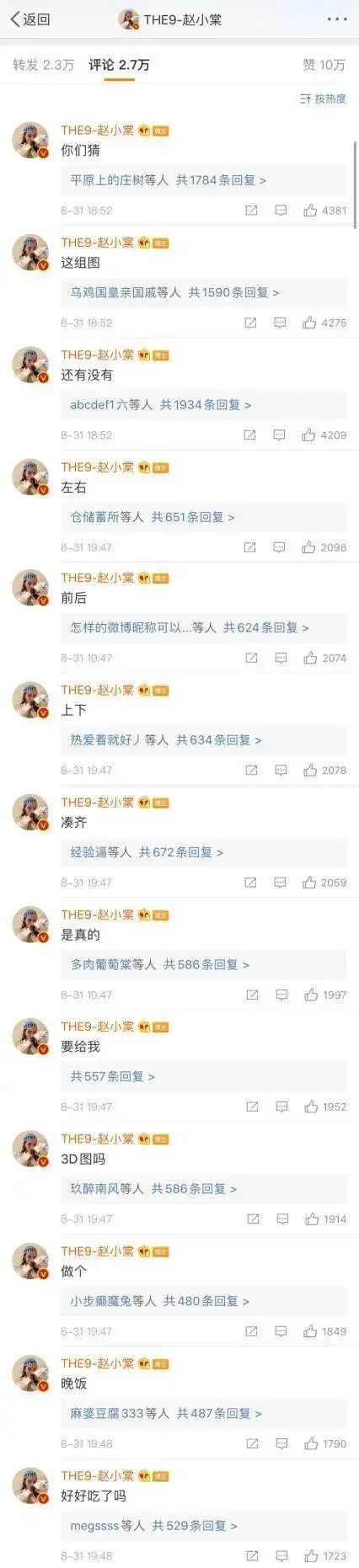Reply to the 还有没有 comment via bubble icon
Image resolution: width=359 pixels, height=1568 pixels.
pos(279,435)
